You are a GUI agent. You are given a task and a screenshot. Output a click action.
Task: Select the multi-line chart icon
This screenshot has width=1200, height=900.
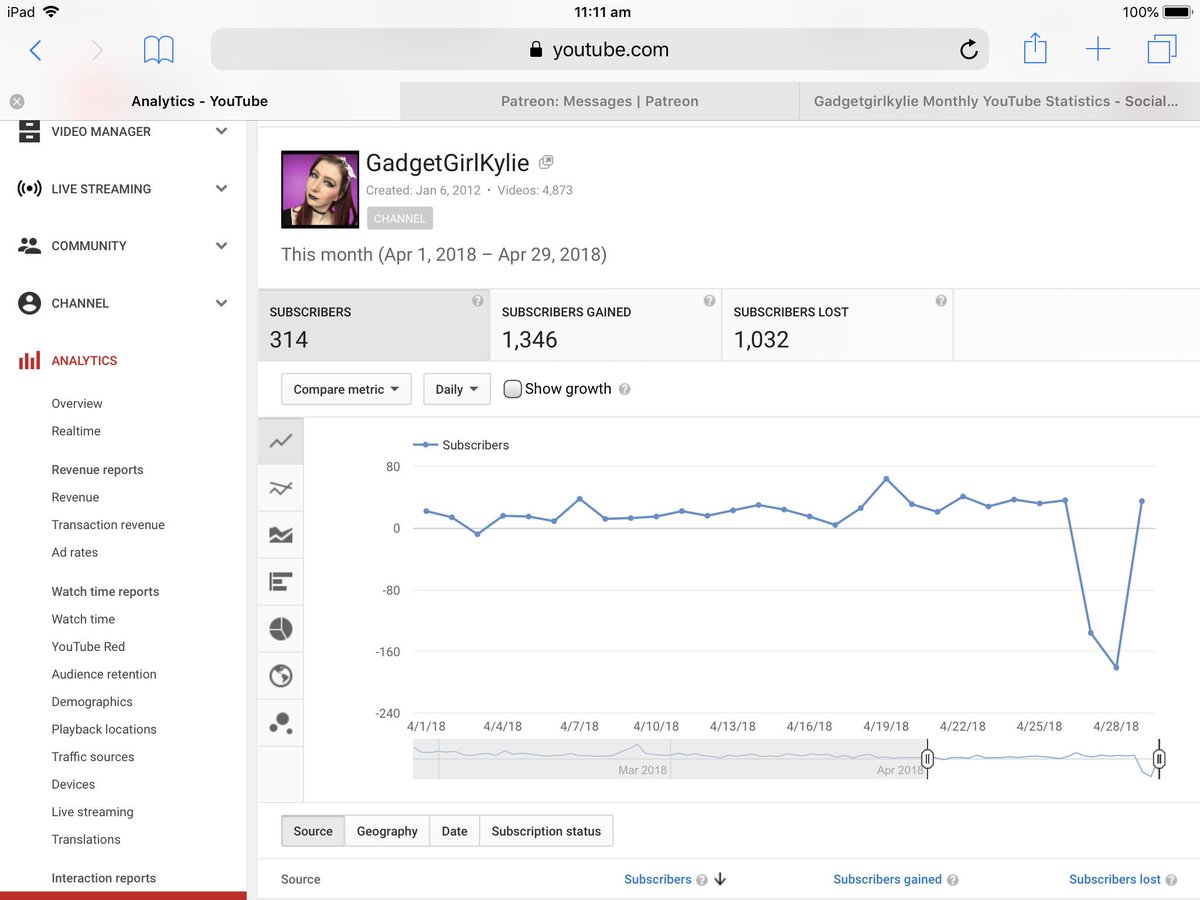(x=281, y=488)
